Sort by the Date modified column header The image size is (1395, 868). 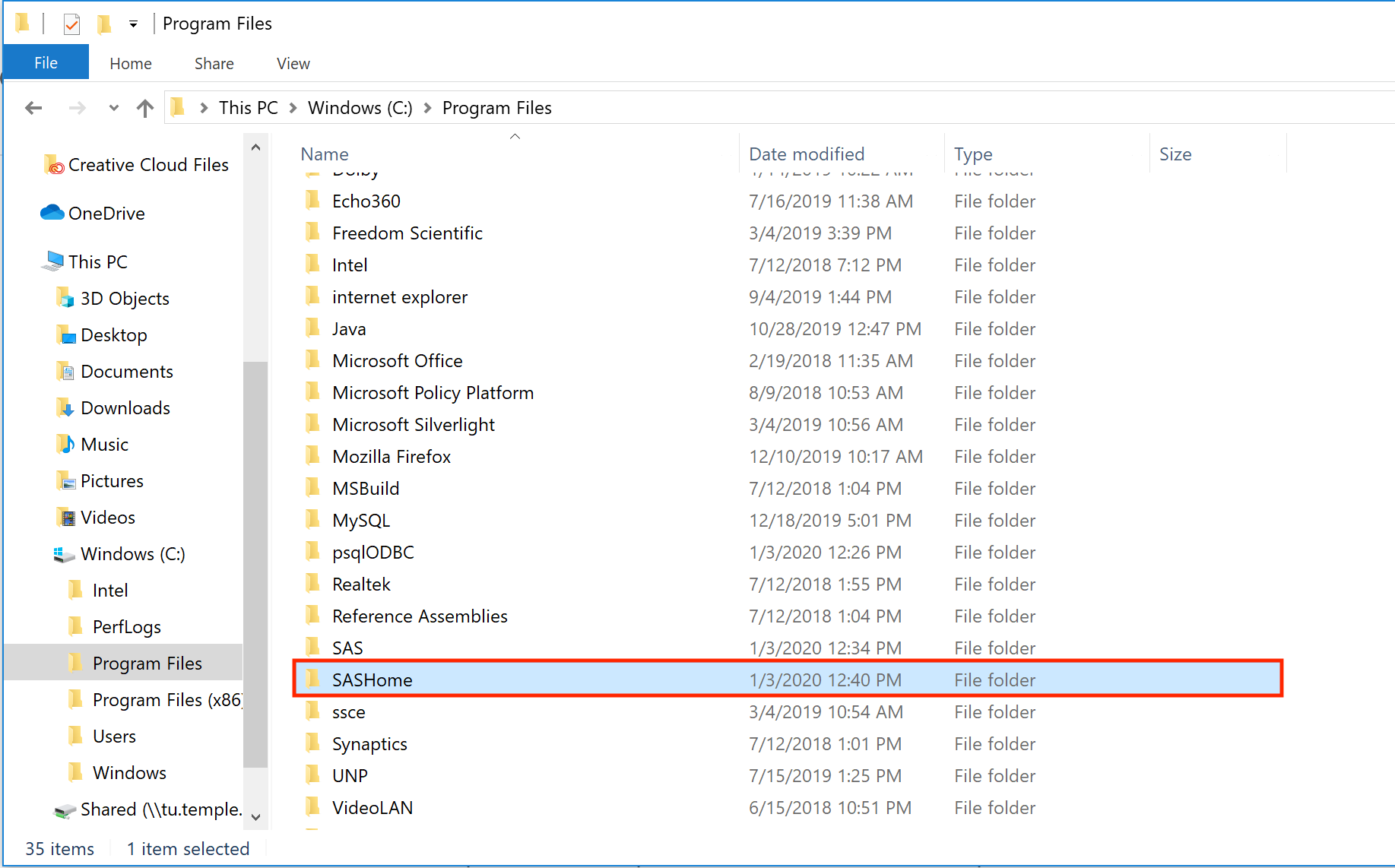point(807,154)
